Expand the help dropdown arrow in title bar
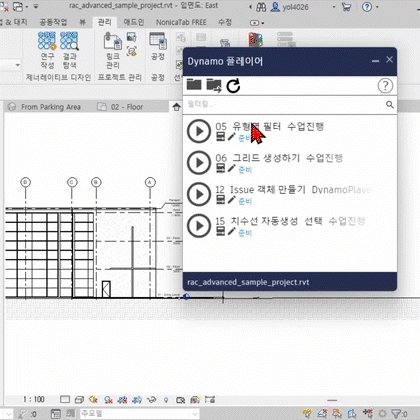 click(377, 7)
